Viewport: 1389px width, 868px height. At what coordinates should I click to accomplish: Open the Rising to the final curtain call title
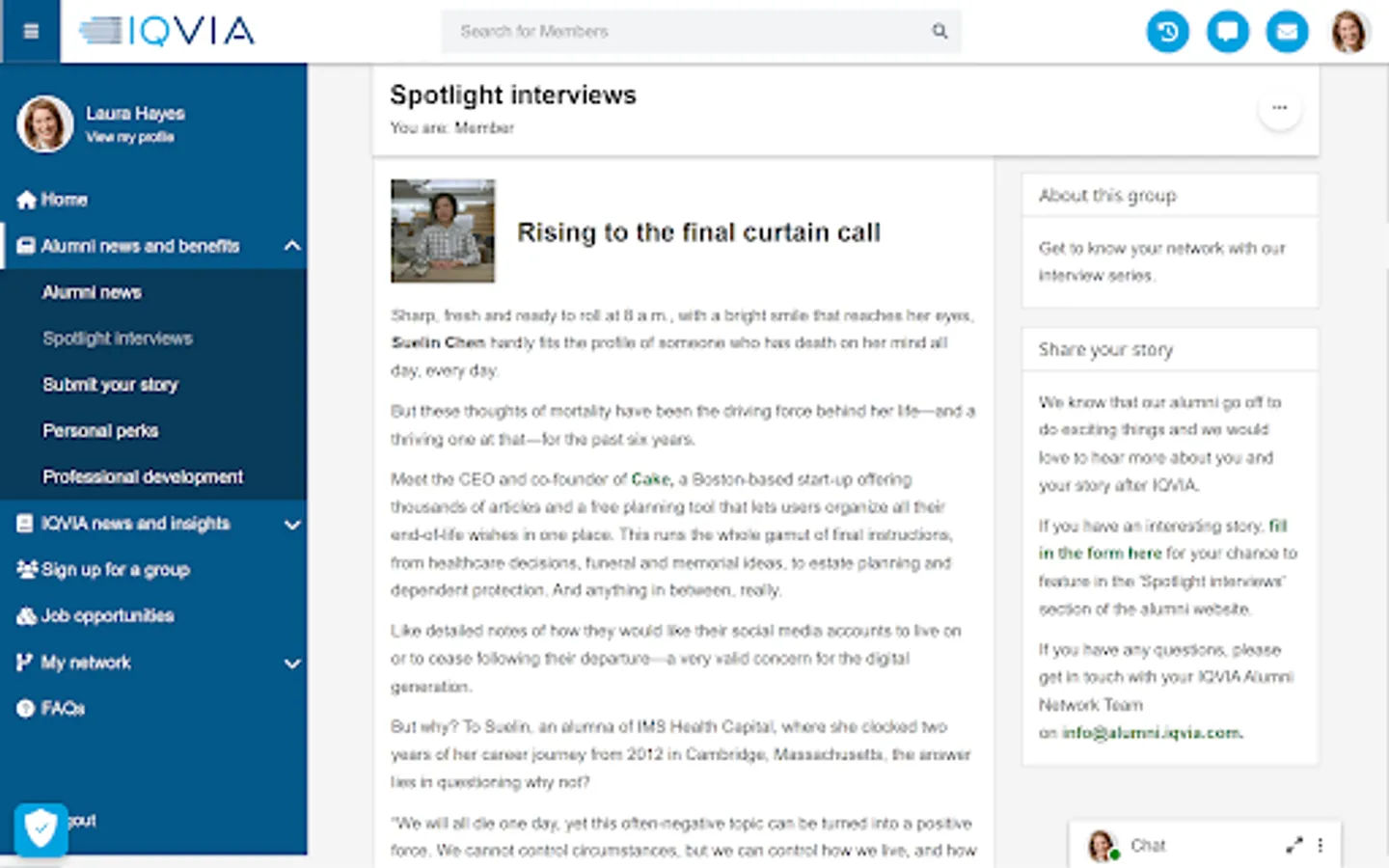698,232
